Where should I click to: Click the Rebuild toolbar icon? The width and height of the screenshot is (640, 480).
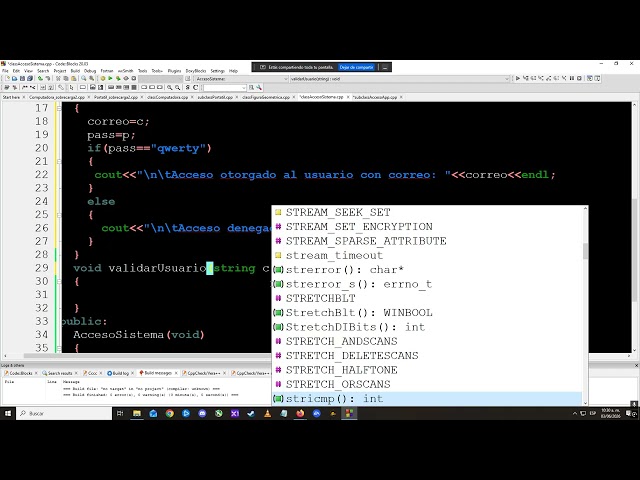pos(126,78)
